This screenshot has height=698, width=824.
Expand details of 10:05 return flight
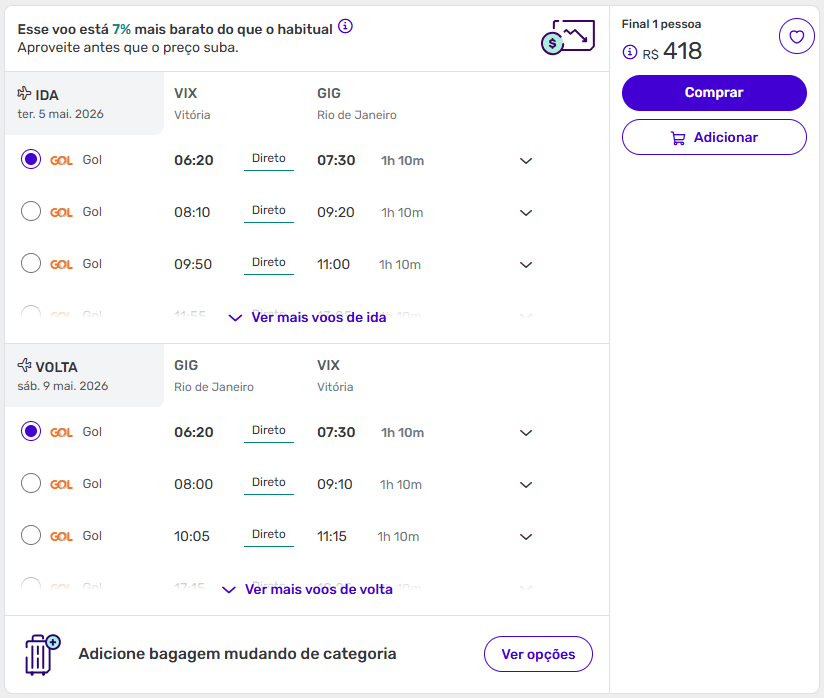point(526,536)
